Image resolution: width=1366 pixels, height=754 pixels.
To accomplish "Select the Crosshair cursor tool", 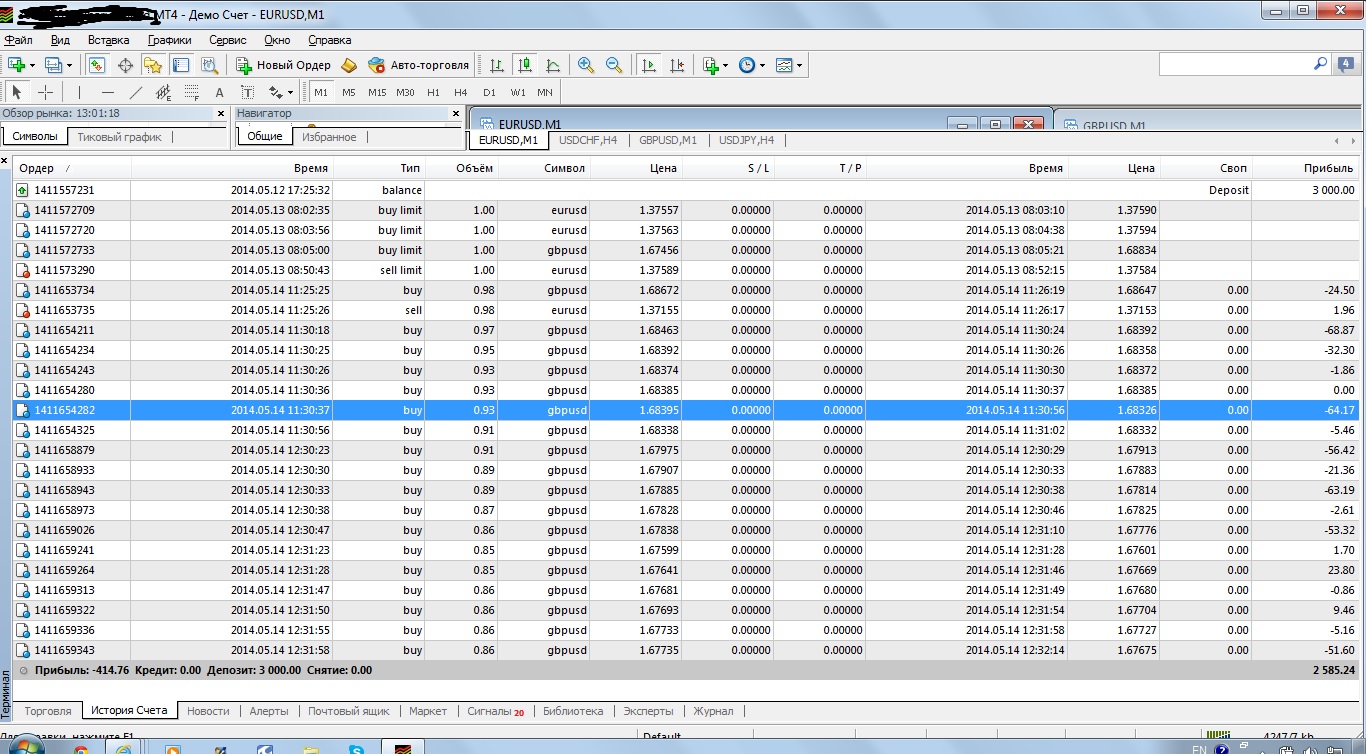I will [x=46, y=92].
